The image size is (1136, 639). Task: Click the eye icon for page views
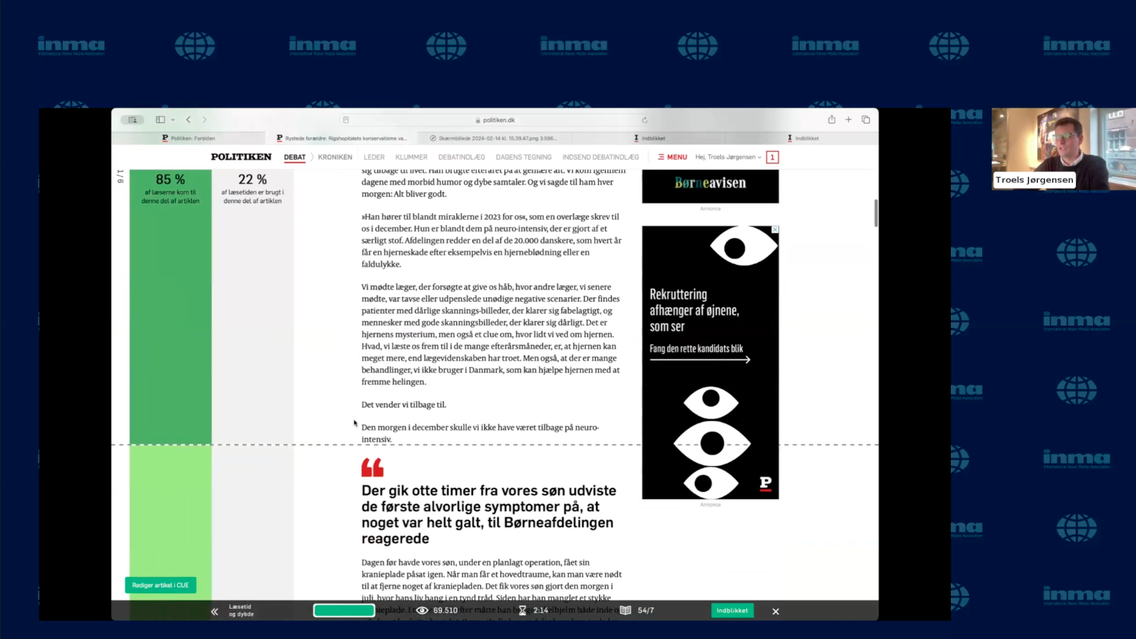[x=422, y=610]
